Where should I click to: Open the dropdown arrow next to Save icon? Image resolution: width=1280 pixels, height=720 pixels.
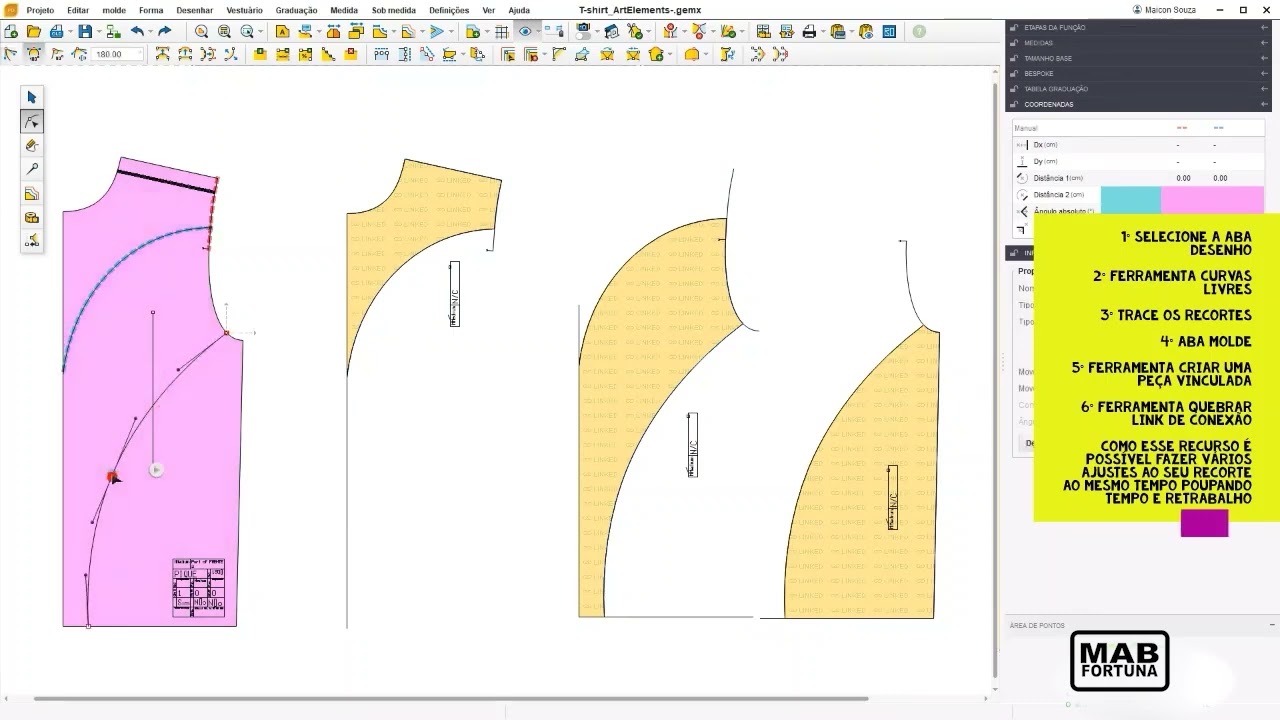tap(98, 32)
